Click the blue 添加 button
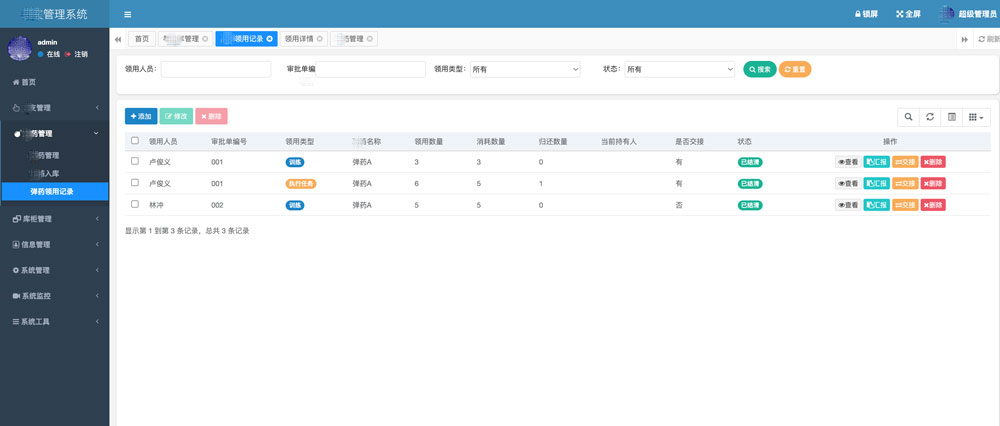Screen dimensions: 1000x426 click(141, 116)
